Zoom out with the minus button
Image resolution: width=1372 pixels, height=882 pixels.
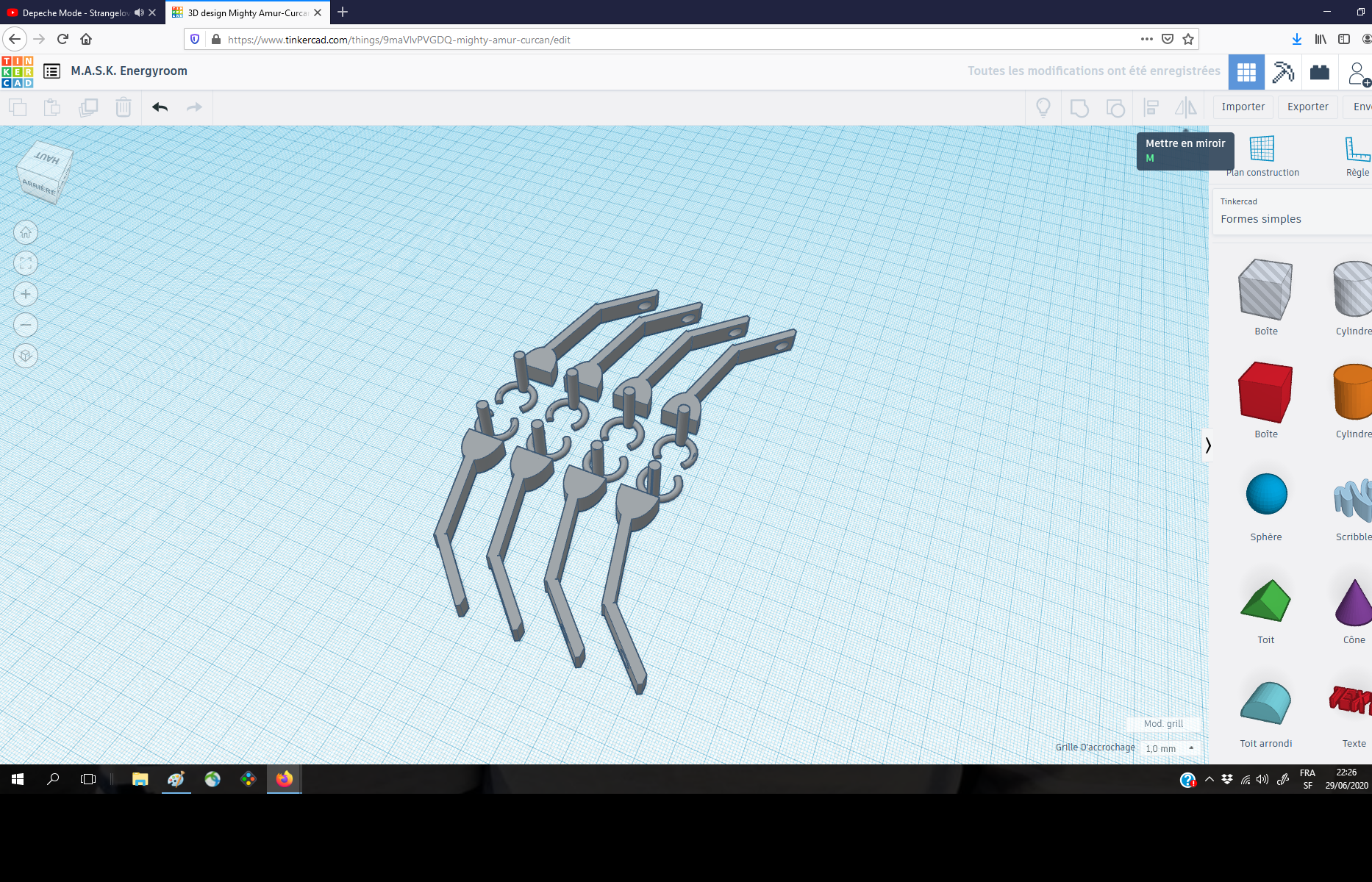26,325
